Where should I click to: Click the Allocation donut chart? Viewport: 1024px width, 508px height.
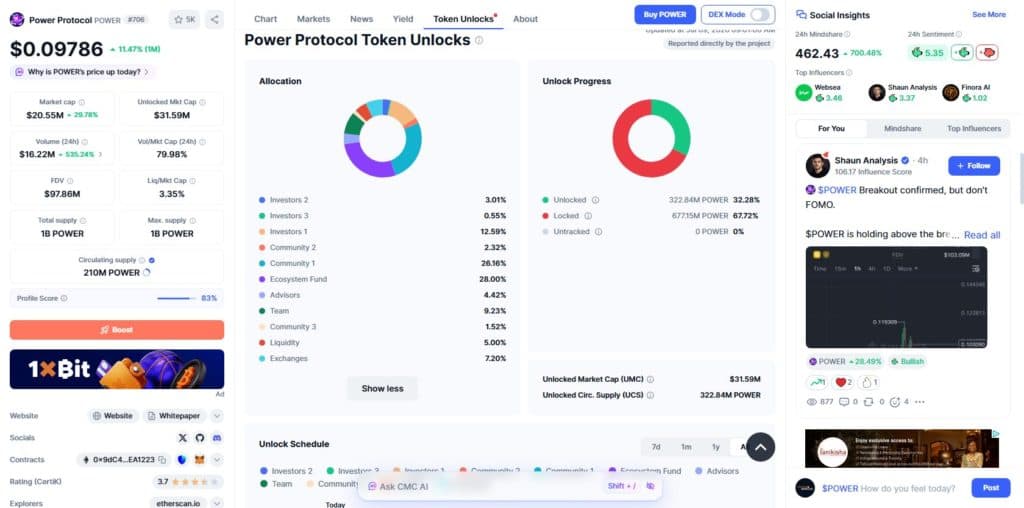(x=383, y=138)
